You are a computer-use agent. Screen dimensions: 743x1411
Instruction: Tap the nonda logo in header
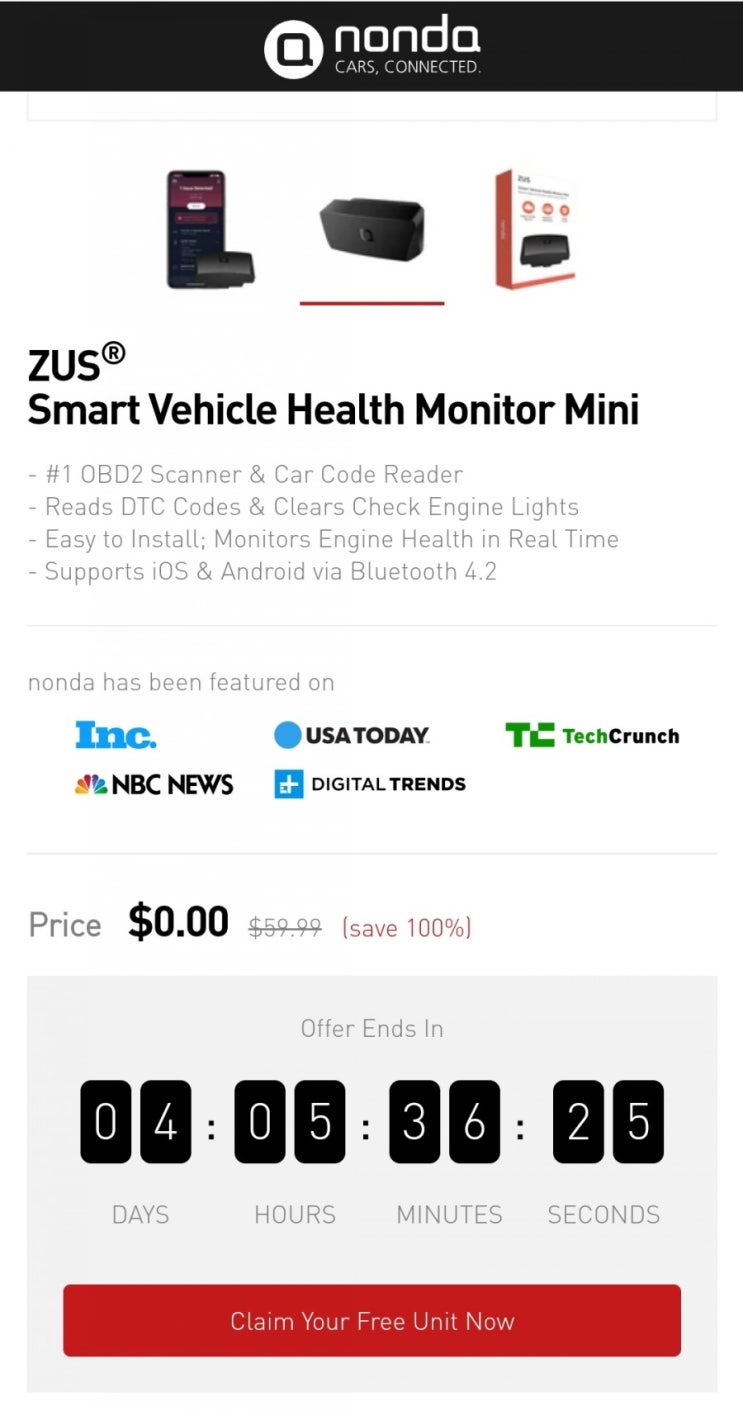pos(372,47)
